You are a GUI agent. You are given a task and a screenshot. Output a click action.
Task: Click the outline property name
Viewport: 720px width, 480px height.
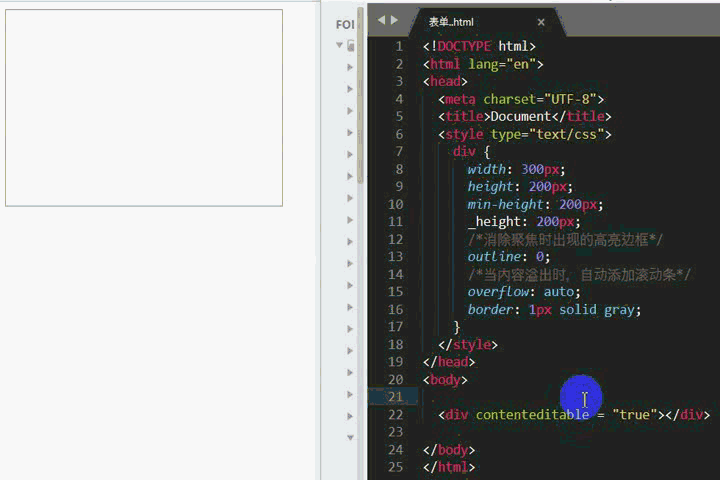pyautogui.click(x=494, y=256)
